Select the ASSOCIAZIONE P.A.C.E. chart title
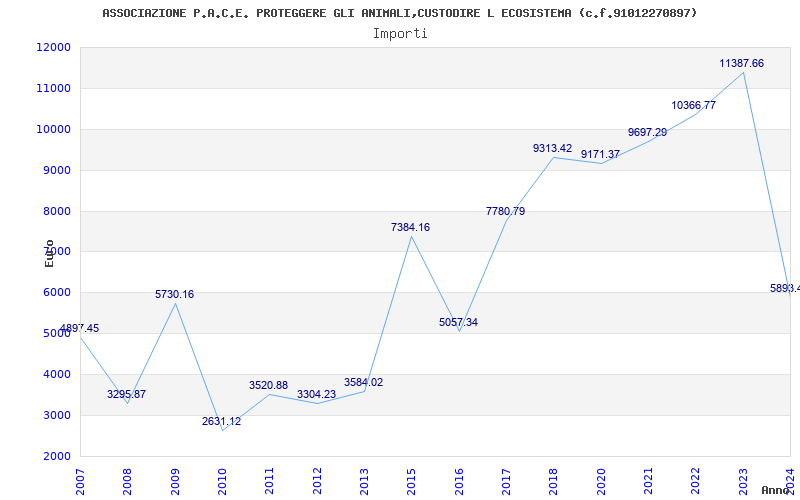 pyautogui.click(x=399, y=13)
